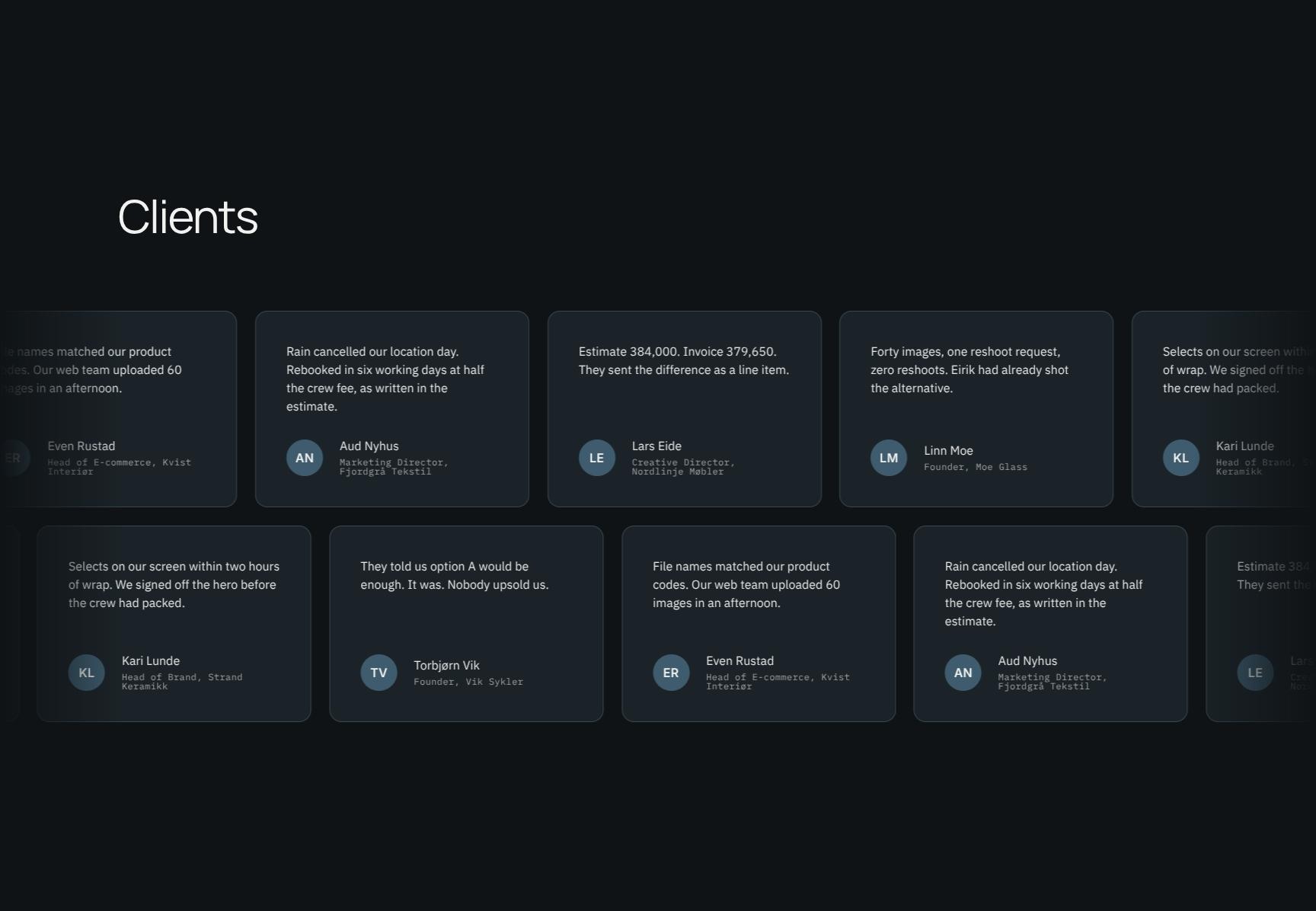This screenshot has width=1316, height=911.
Task: Click the ER avatar in the lower card row
Action: coord(671,673)
